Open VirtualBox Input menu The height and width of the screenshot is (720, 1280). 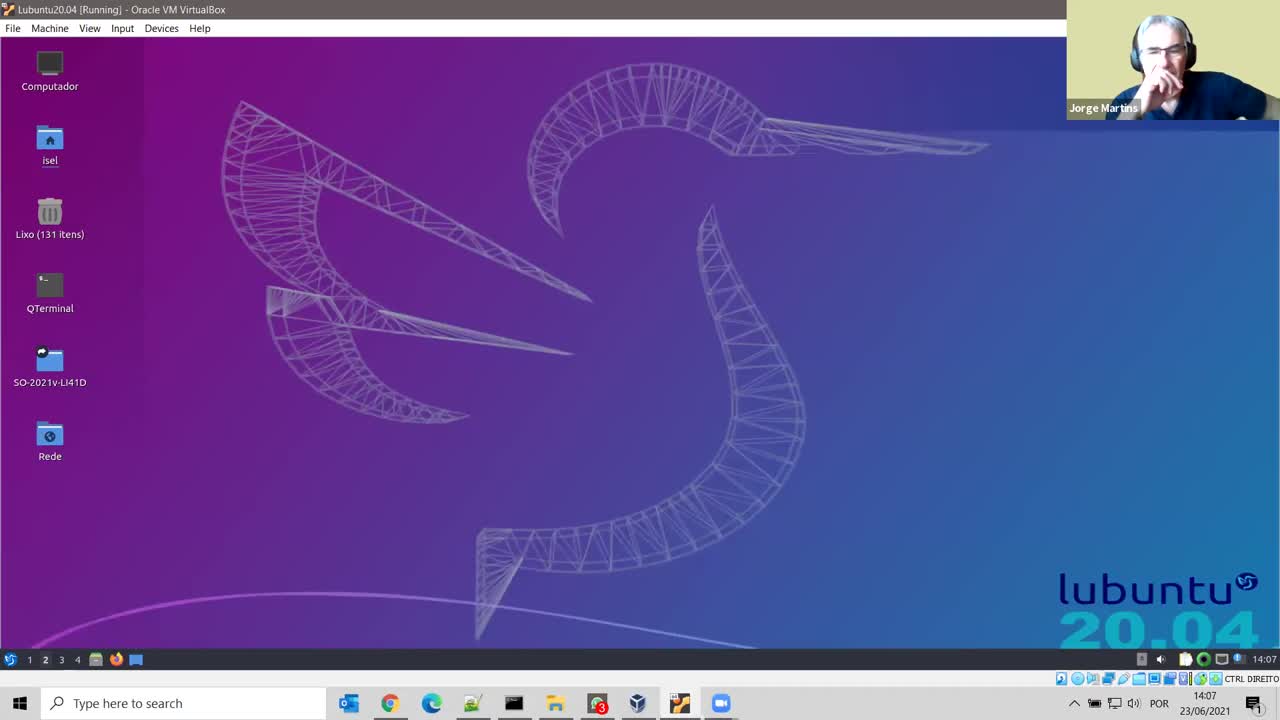(x=122, y=28)
